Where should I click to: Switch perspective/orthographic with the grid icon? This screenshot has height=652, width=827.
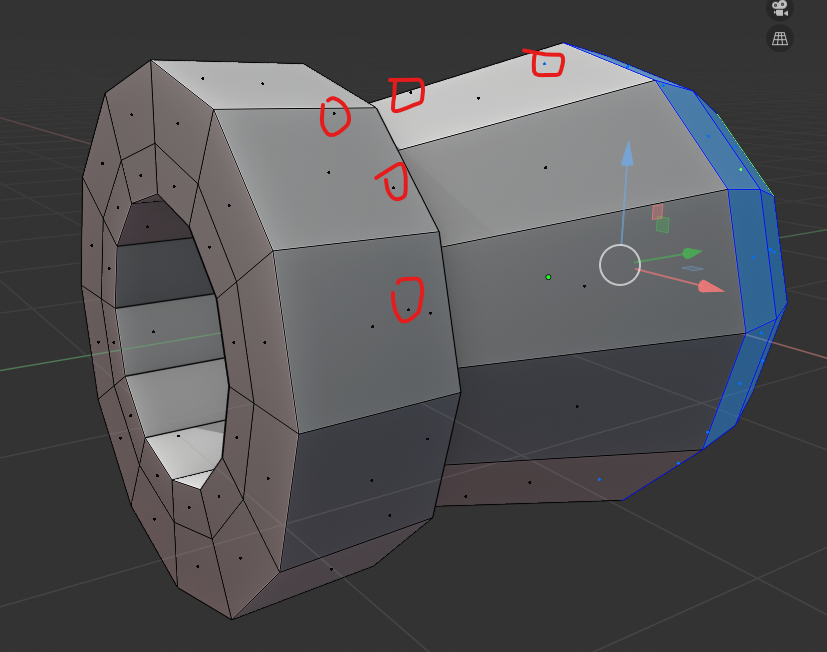click(780, 39)
